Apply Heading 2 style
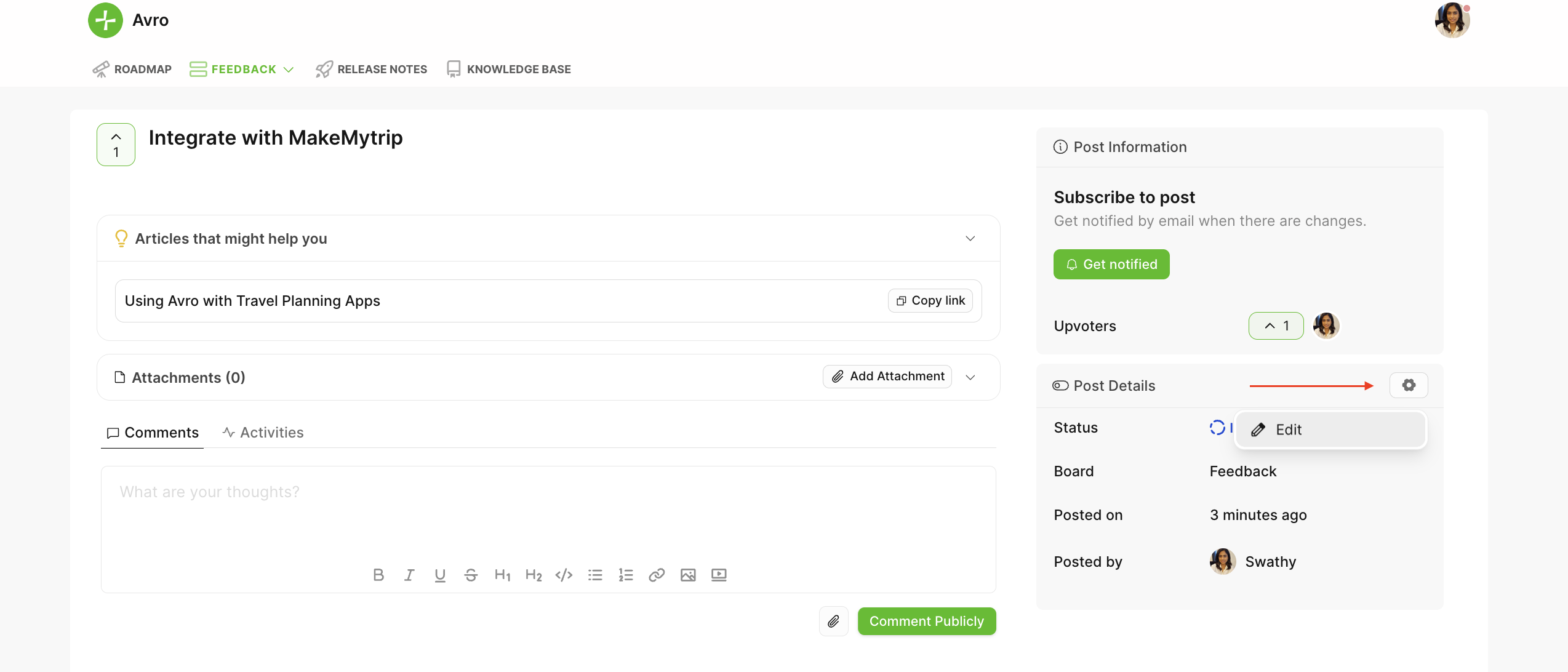 [533, 575]
